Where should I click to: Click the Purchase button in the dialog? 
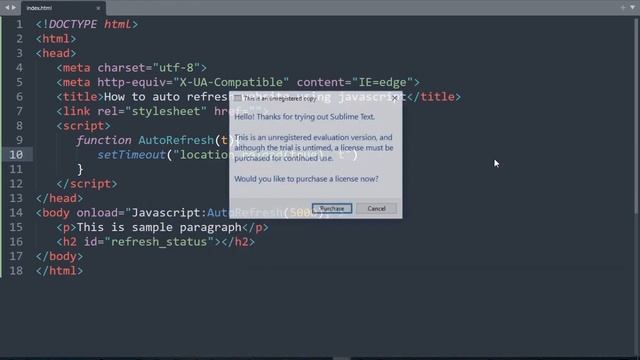[332, 209]
